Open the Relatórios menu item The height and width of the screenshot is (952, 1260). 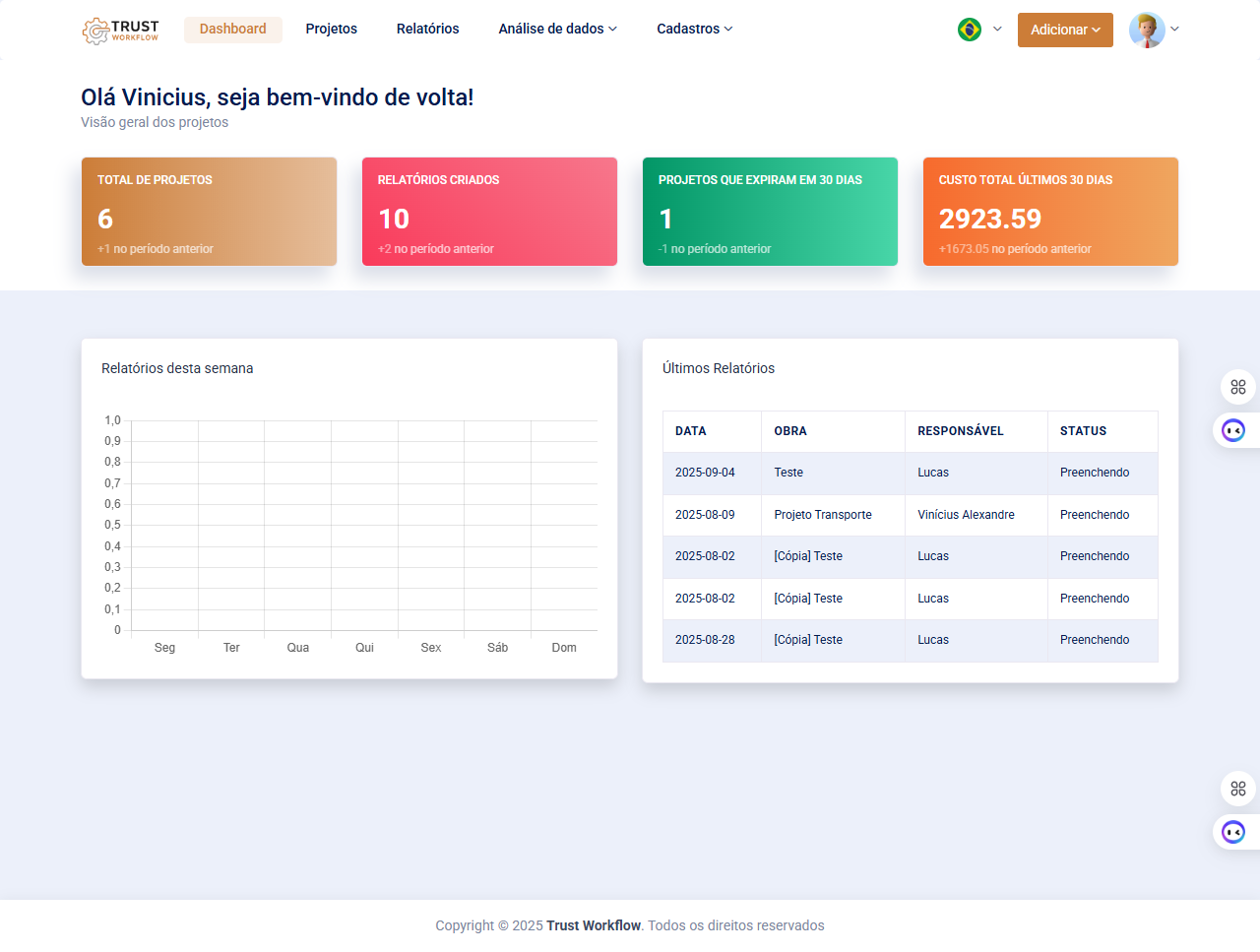[x=427, y=30]
